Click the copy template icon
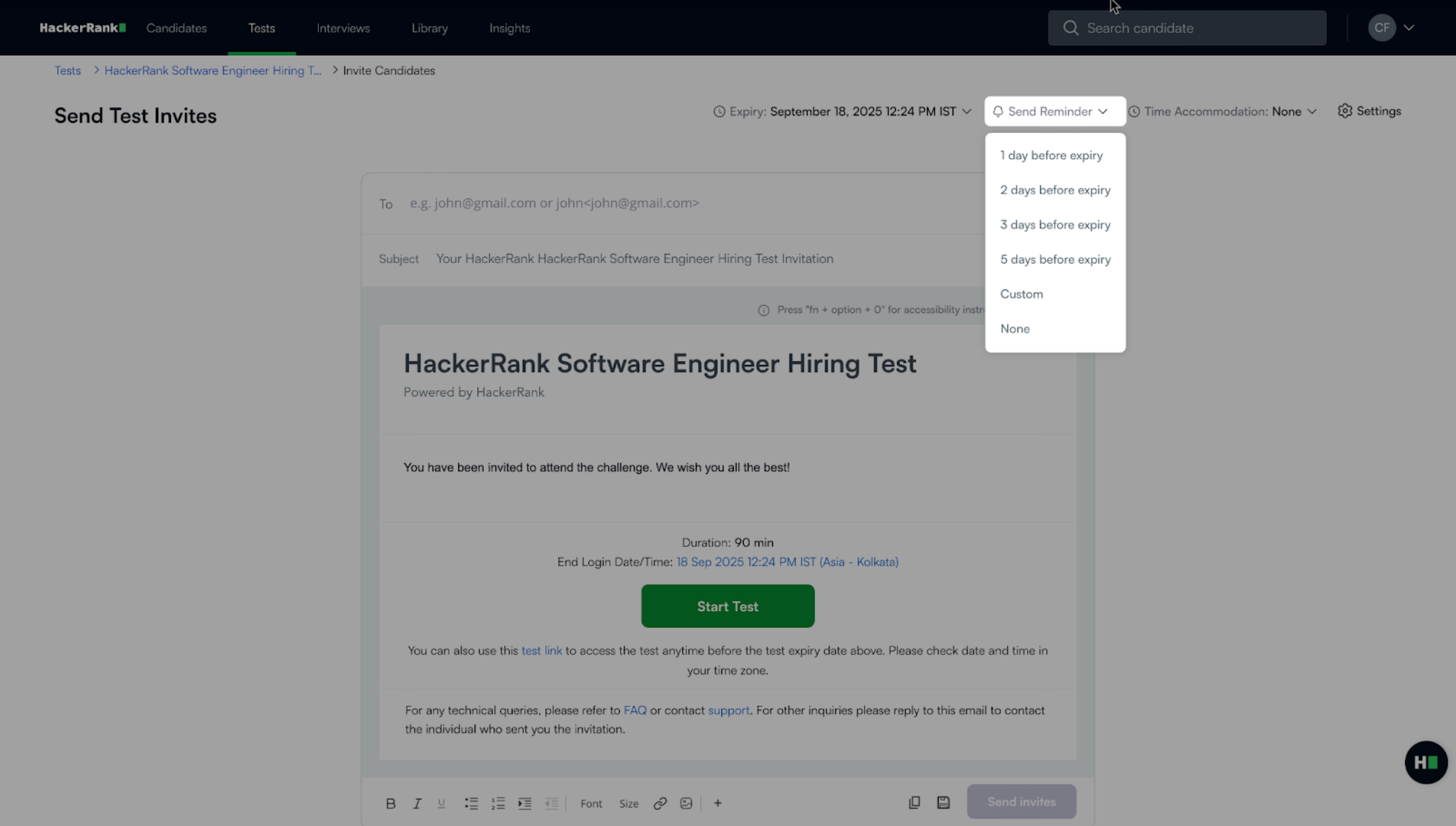 (914, 802)
